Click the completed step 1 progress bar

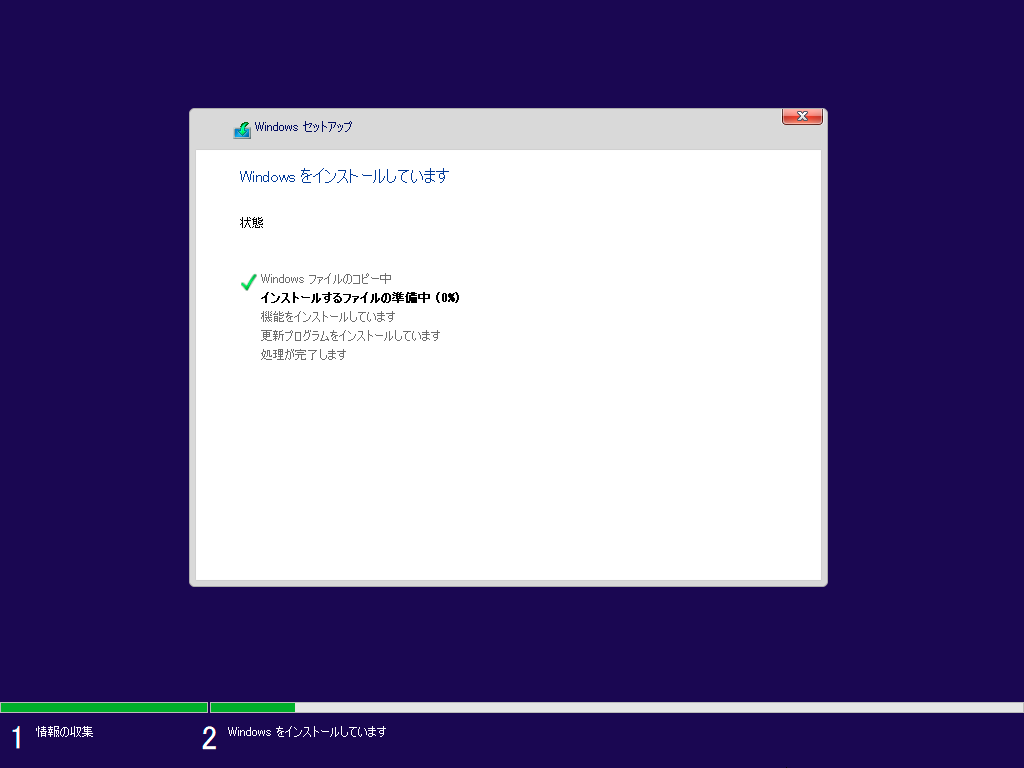(104, 707)
